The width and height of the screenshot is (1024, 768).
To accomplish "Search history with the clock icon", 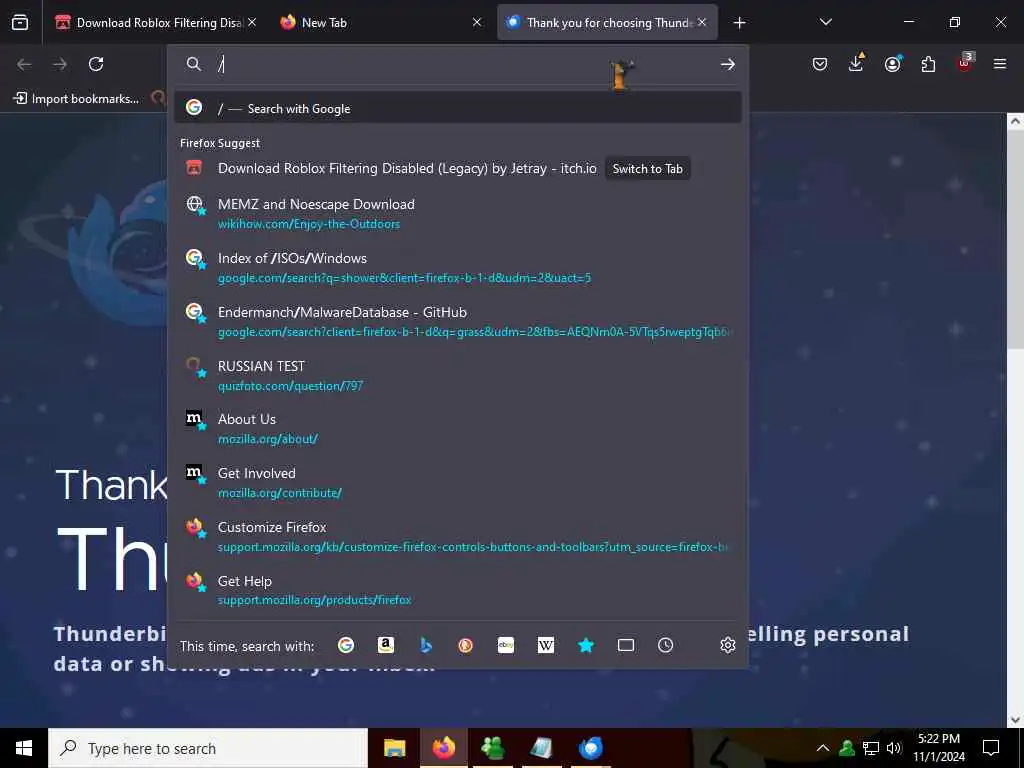I will tap(665, 645).
